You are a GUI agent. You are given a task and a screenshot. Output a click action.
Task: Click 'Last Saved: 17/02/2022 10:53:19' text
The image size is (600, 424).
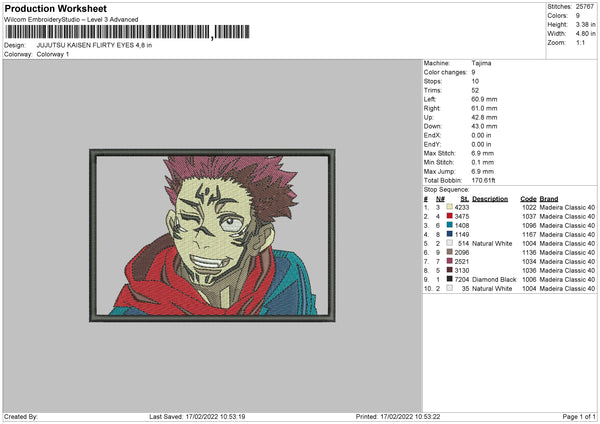[197, 417]
